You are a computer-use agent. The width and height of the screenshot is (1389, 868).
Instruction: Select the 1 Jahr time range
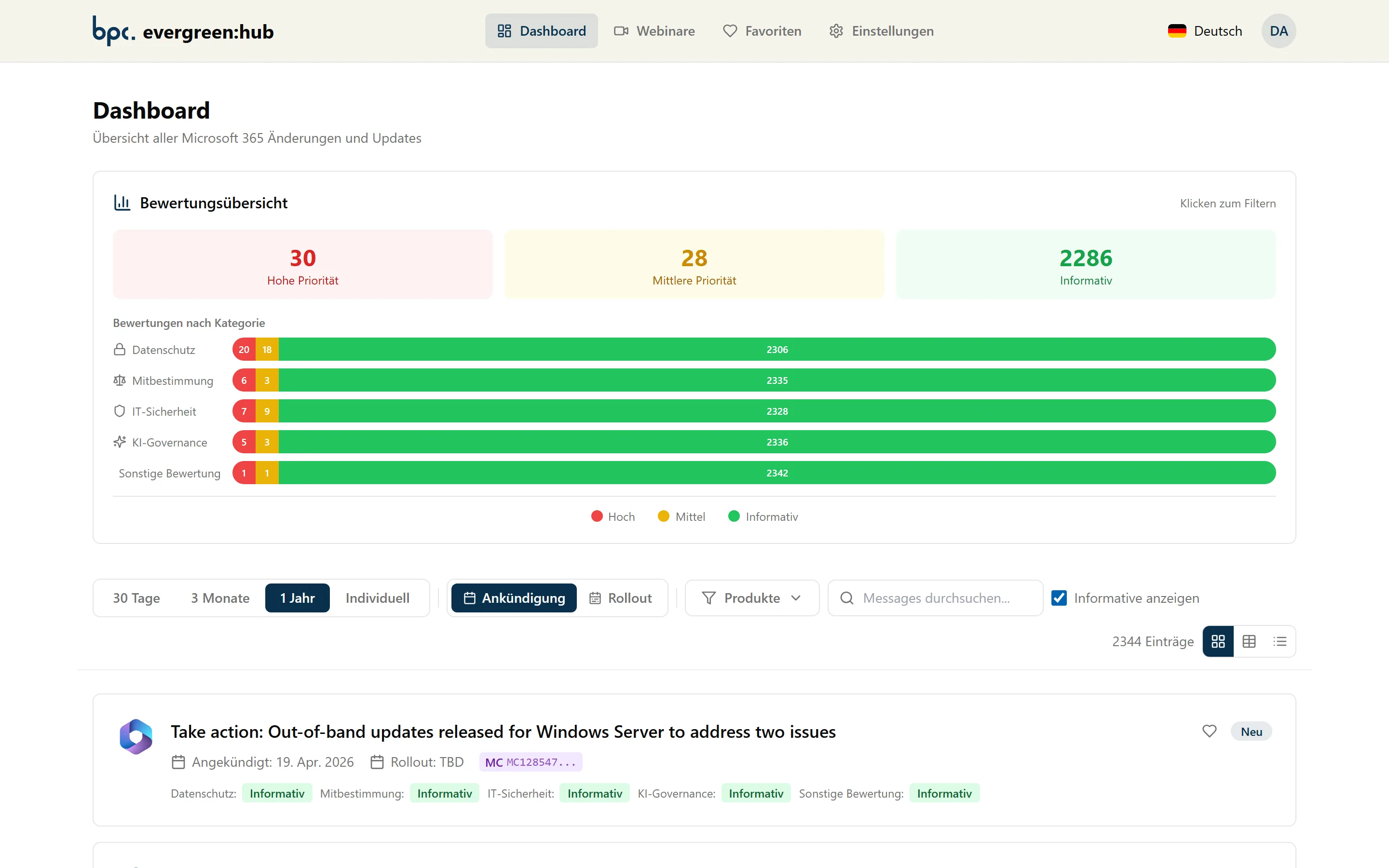point(297,597)
